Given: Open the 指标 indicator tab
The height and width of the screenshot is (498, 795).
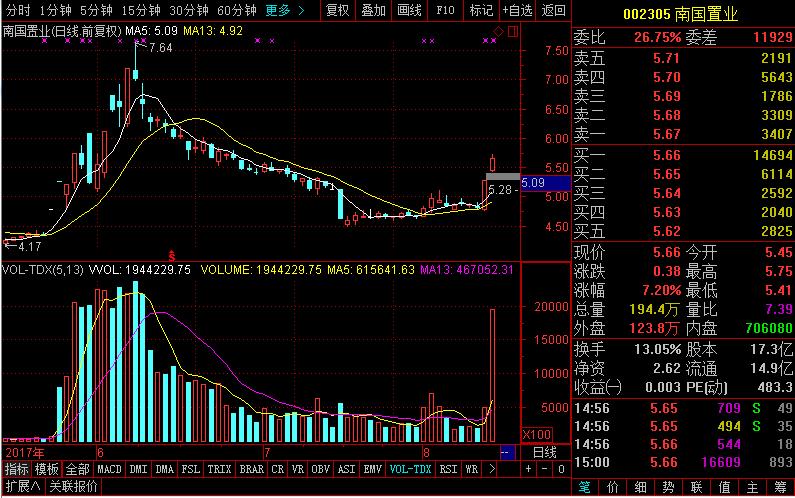Looking at the screenshot, I should [x=17, y=469].
